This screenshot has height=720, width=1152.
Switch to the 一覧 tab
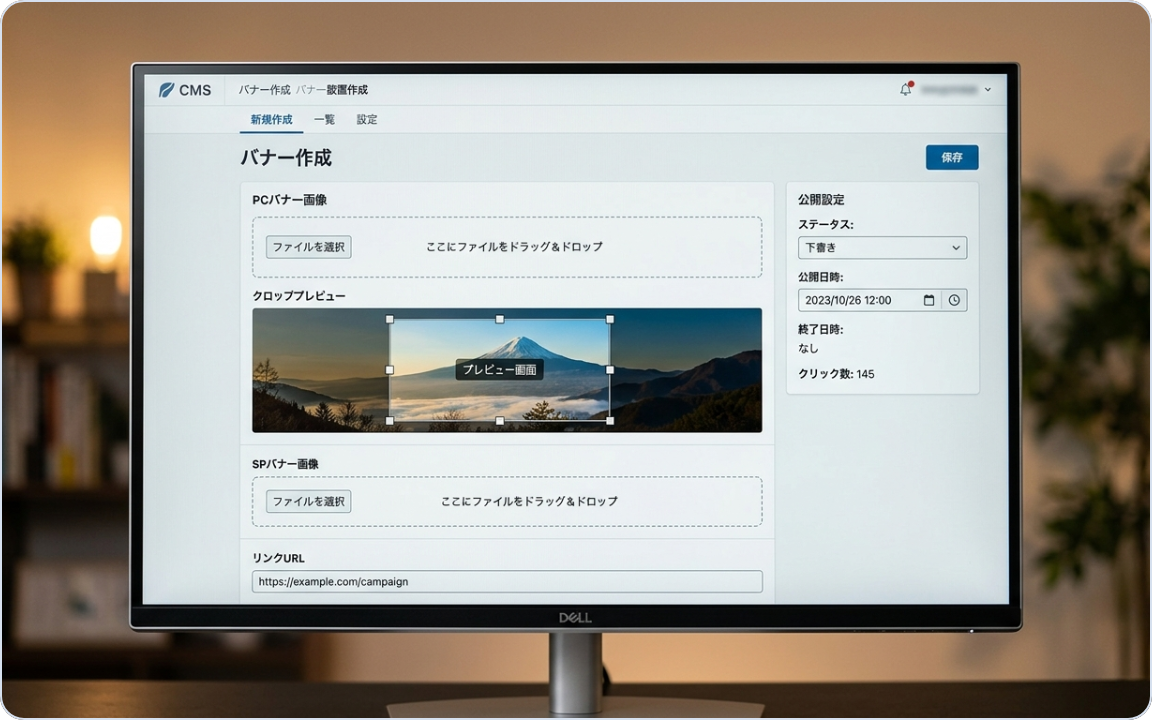(x=324, y=120)
